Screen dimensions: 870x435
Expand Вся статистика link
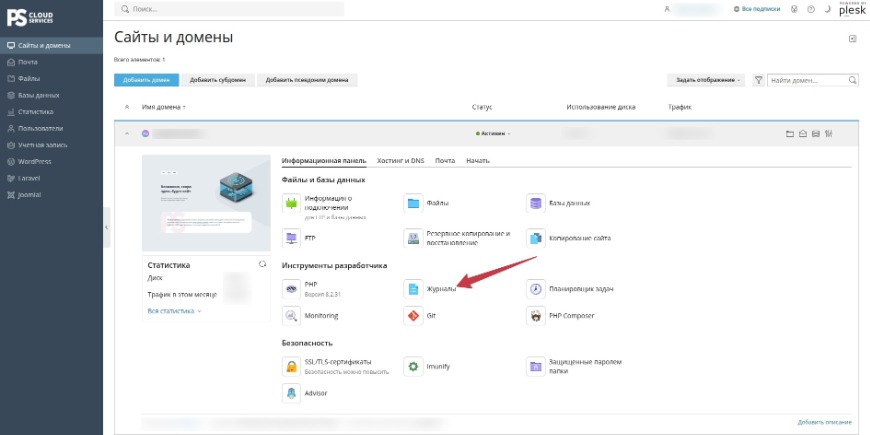[x=174, y=311]
